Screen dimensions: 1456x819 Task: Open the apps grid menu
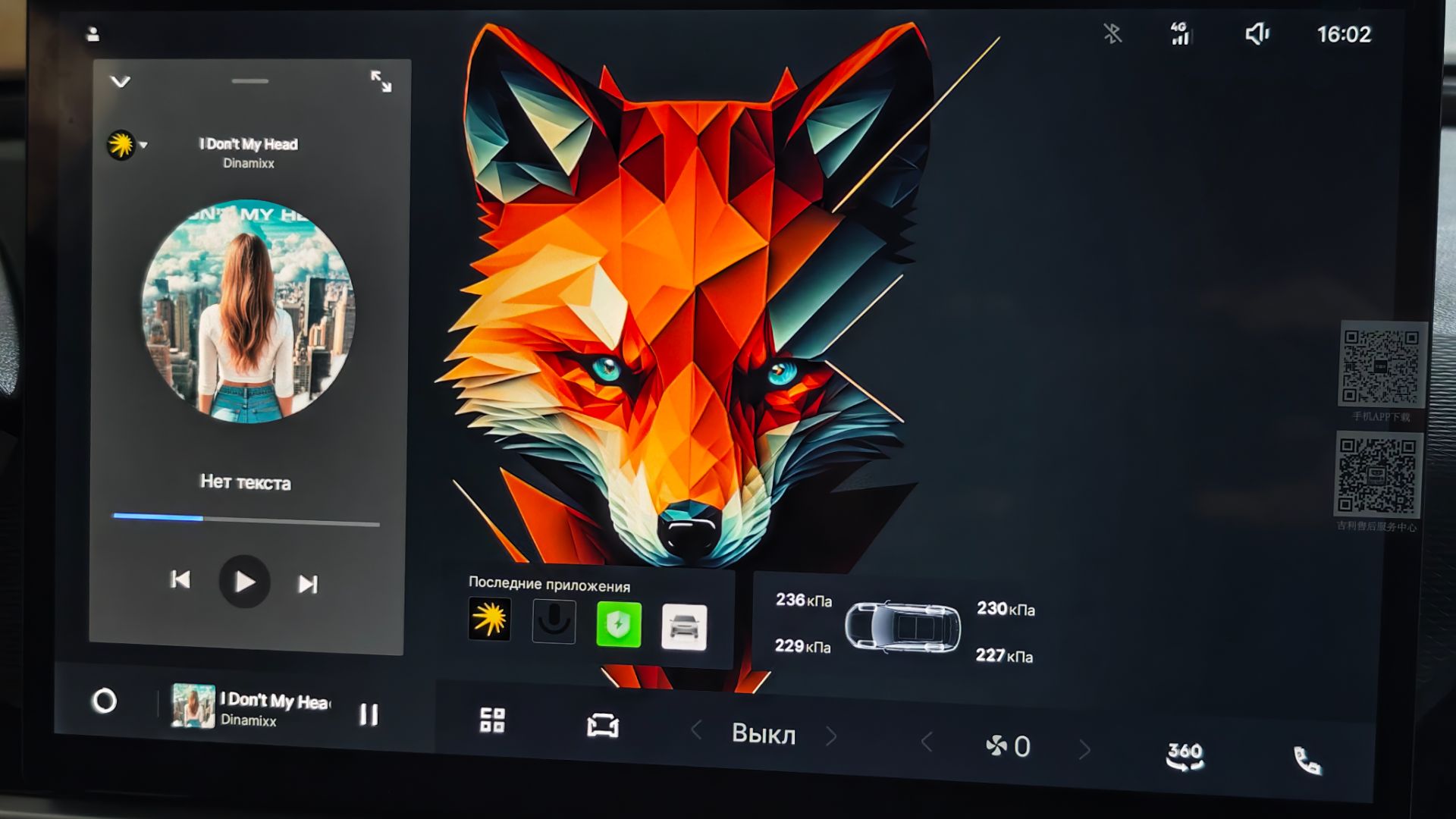pyautogui.click(x=492, y=720)
